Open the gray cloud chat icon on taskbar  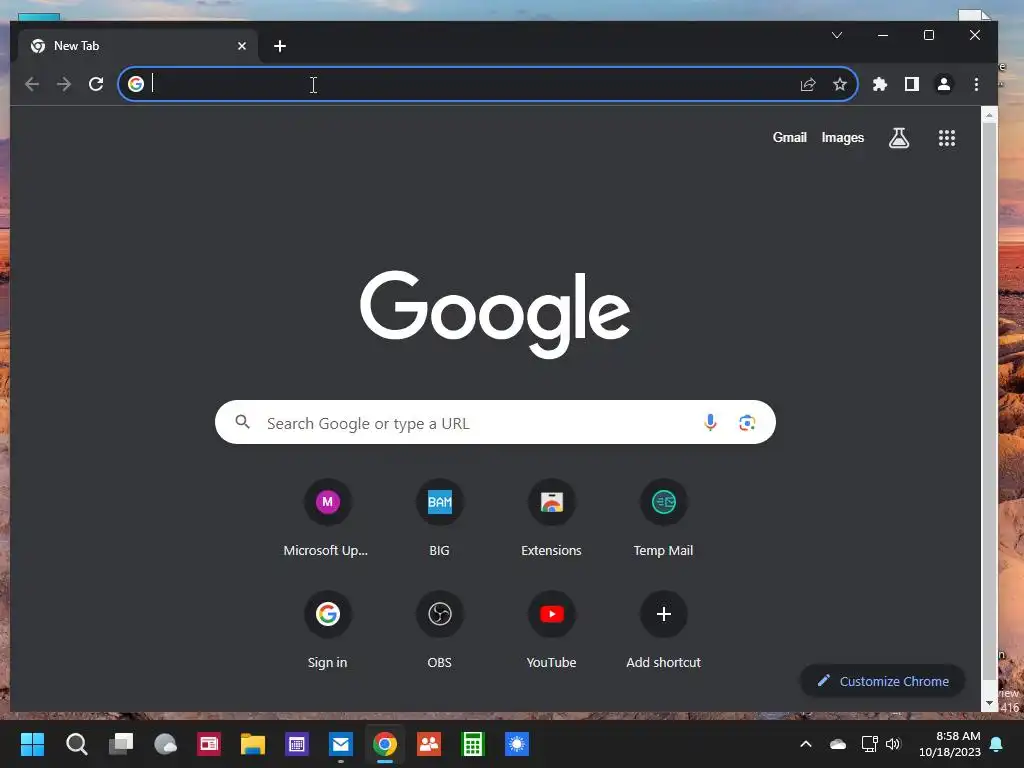pos(165,744)
